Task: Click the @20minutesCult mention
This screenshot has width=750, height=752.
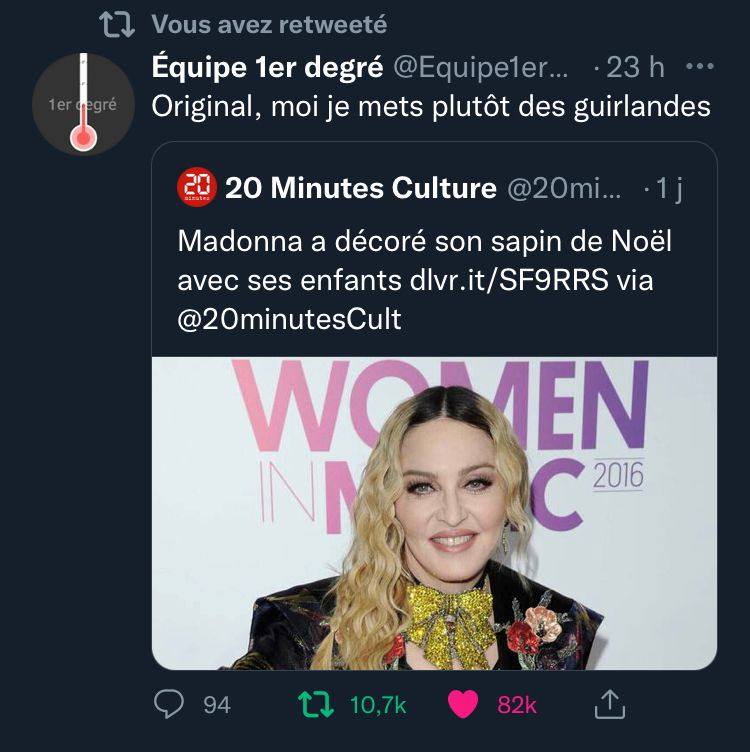Action: 289,318
